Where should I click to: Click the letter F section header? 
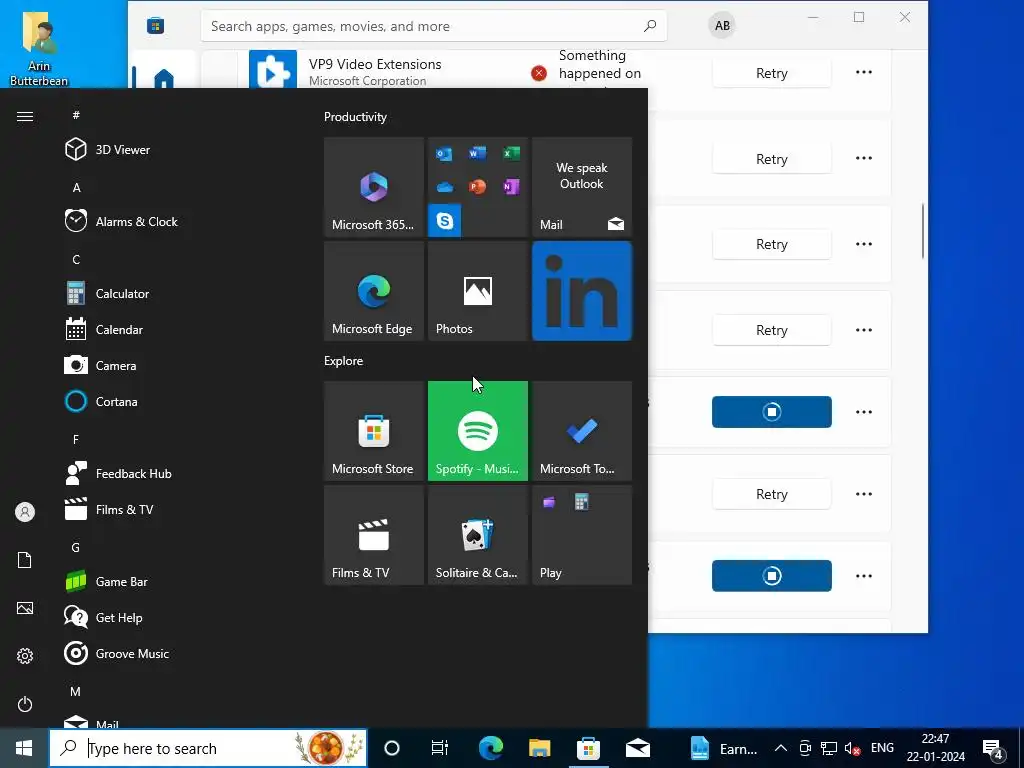pos(76,440)
